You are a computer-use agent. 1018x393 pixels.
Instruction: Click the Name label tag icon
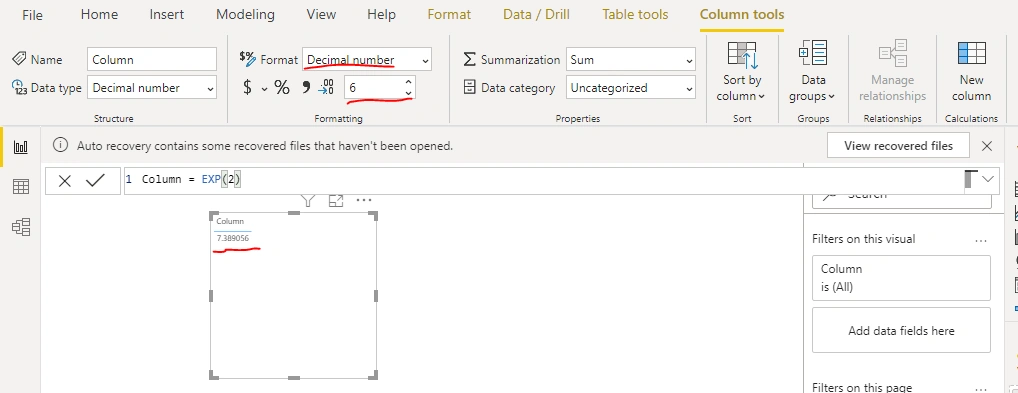[19, 59]
